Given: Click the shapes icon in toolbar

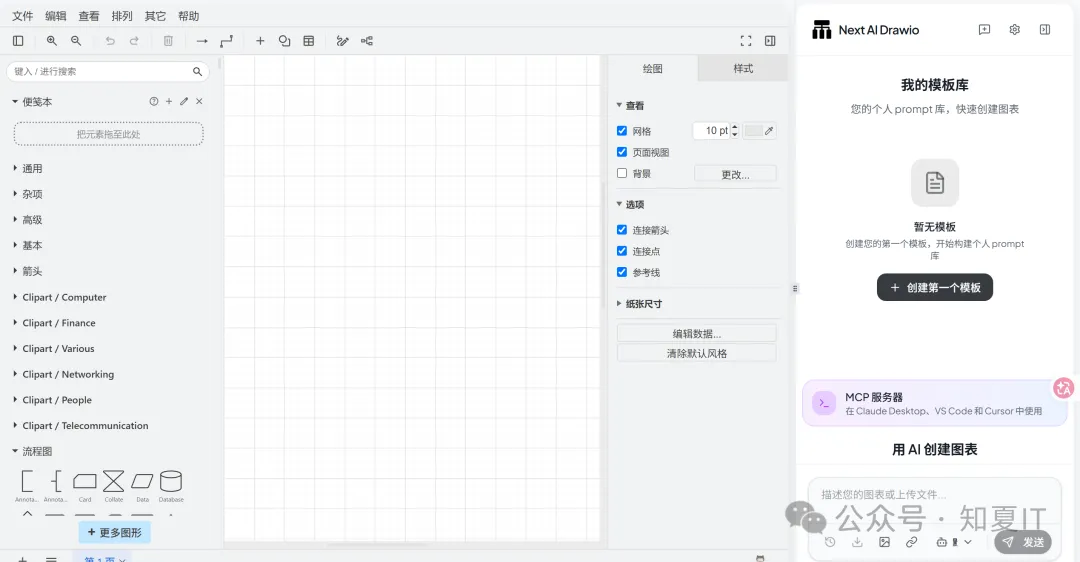Looking at the screenshot, I should click(x=284, y=41).
